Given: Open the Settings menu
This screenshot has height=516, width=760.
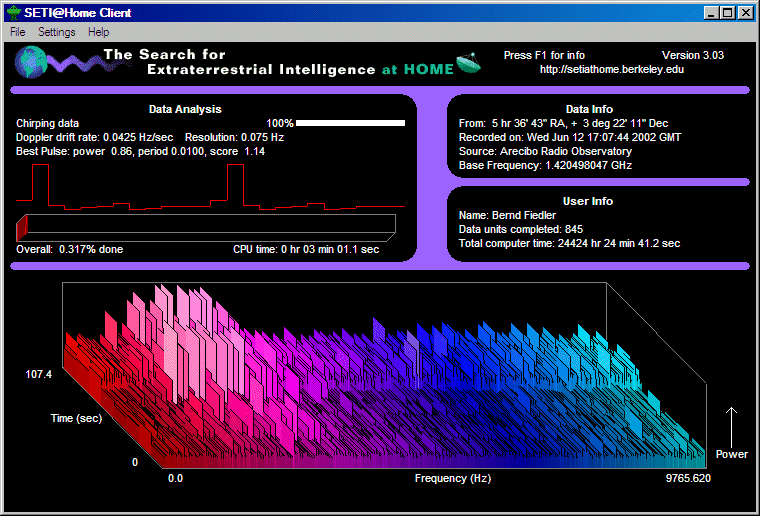Looking at the screenshot, I should click(57, 32).
